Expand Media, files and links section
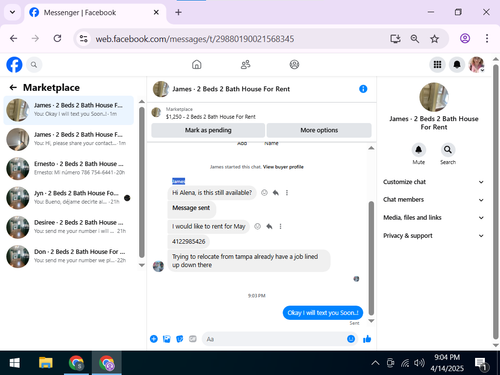Viewport: 500px width, 375px height. coord(433,218)
